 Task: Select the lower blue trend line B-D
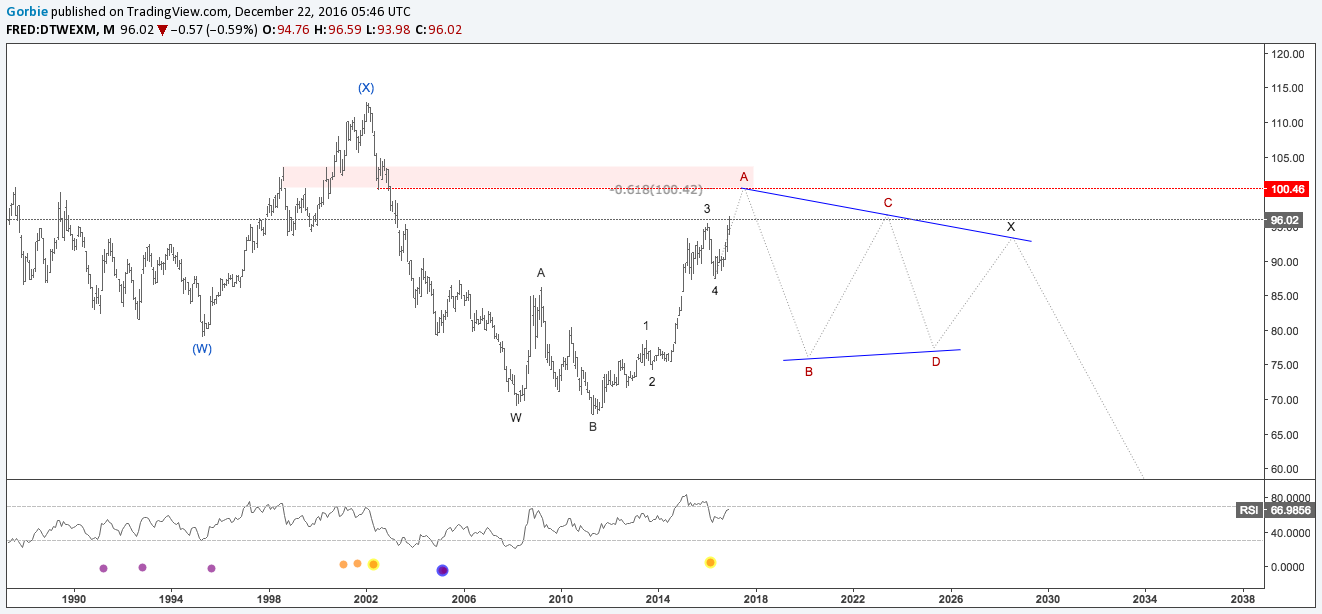(x=872, y=355)
